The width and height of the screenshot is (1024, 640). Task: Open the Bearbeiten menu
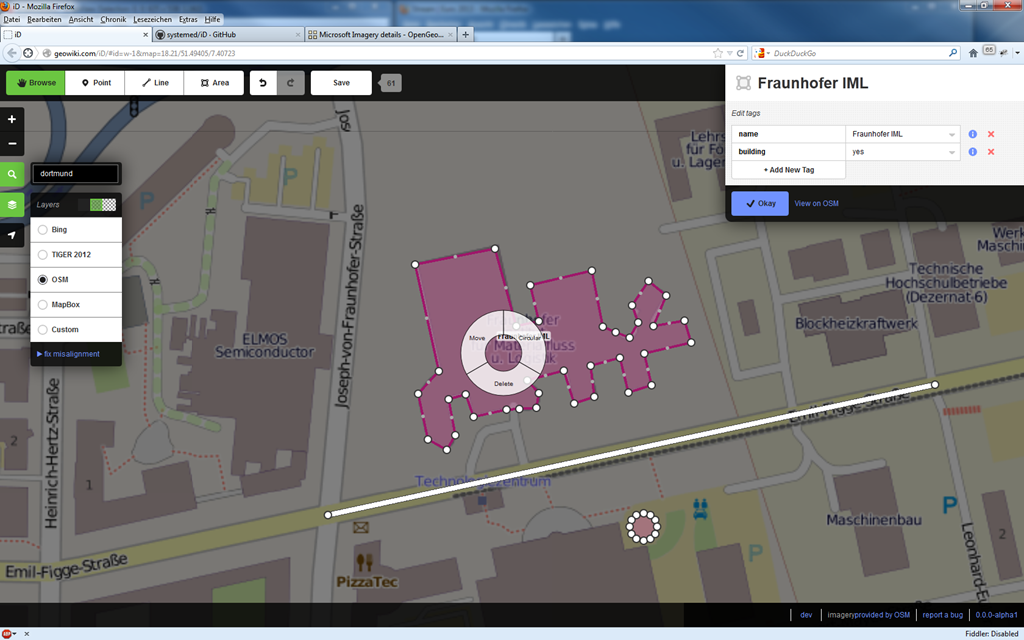44,20
